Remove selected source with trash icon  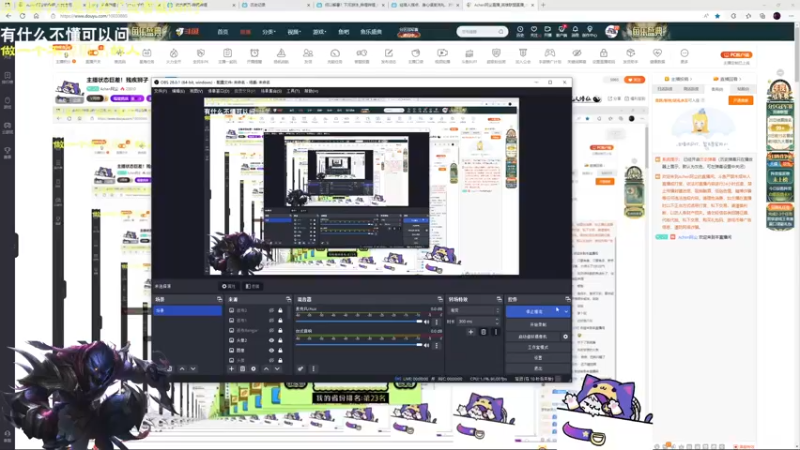(x=242, y=368)
